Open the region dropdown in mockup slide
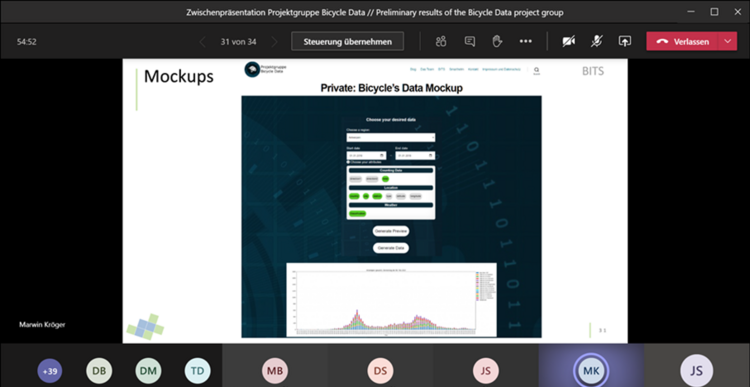The height and width of the screenshot is (387, 750). coord(391,138)
